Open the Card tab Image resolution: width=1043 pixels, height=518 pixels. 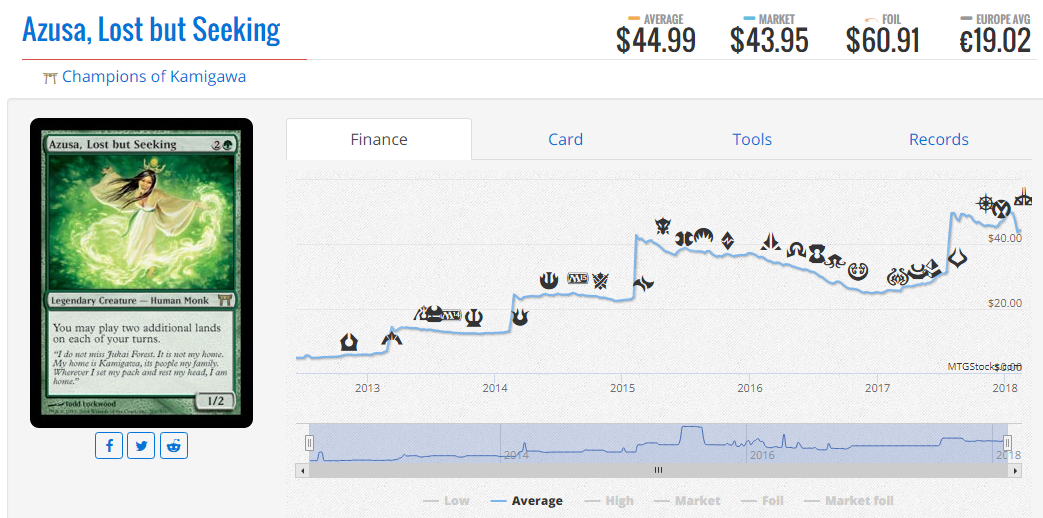pos(565,139)
